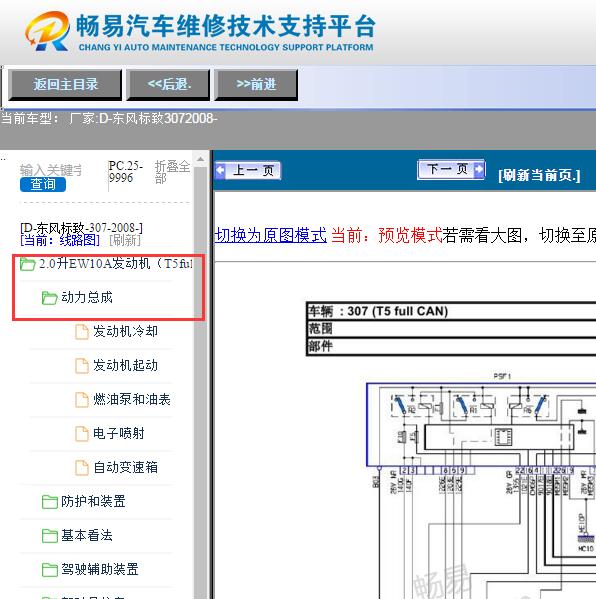Open 发动机冷却 wiring diagram
The image size is (596, 599).
pyautogui.click(x=126, y=331)
